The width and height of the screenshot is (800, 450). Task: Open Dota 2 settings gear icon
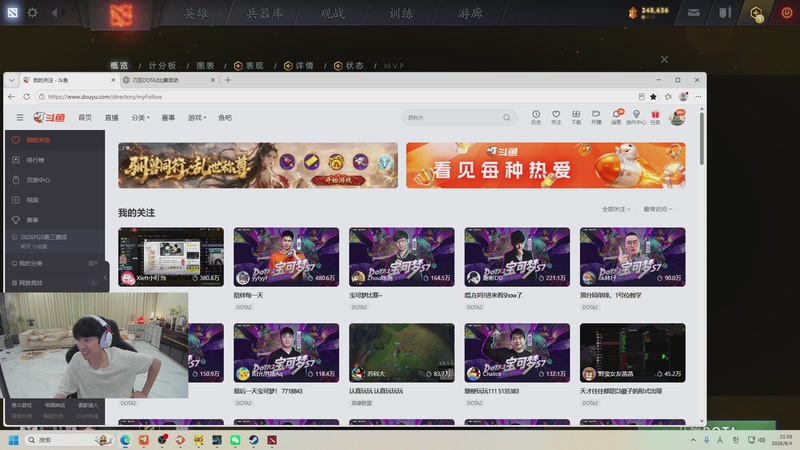point(33,12)
